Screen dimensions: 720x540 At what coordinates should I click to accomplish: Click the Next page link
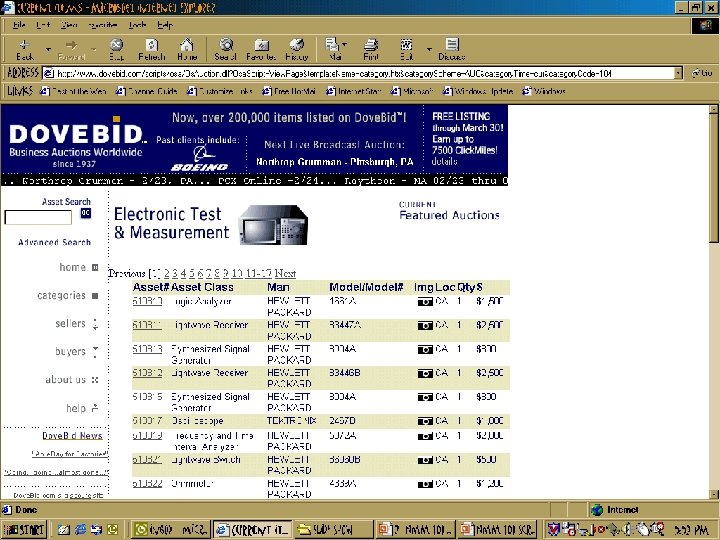pyautogui.click(x=285, y=274)
